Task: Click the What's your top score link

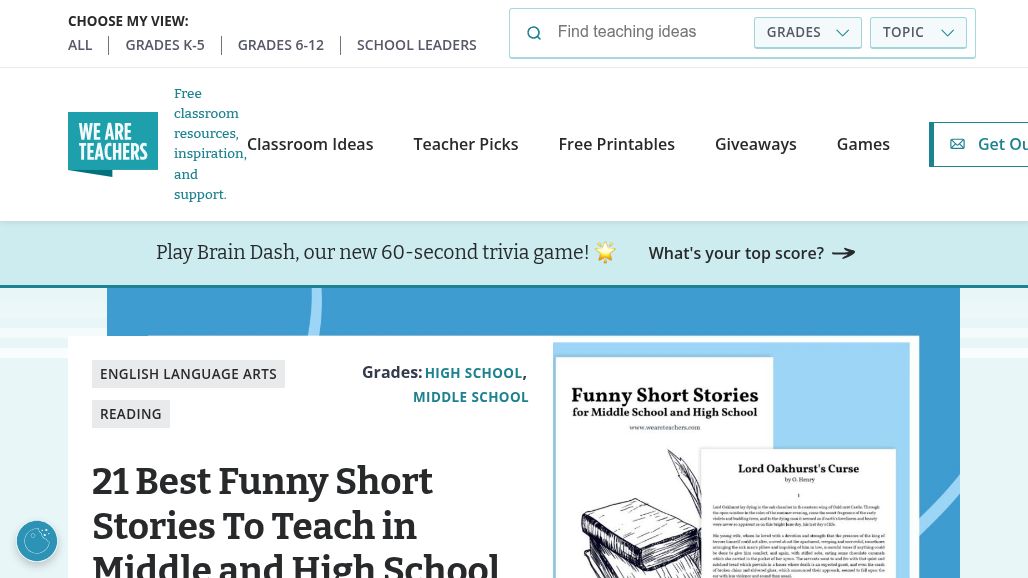Action: click(x=752, y=253)
